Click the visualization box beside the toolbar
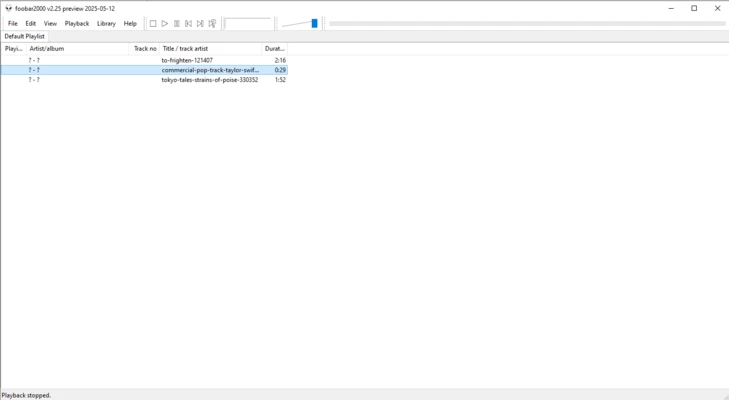This screenshot has width=729, height=400. (248, 23)
